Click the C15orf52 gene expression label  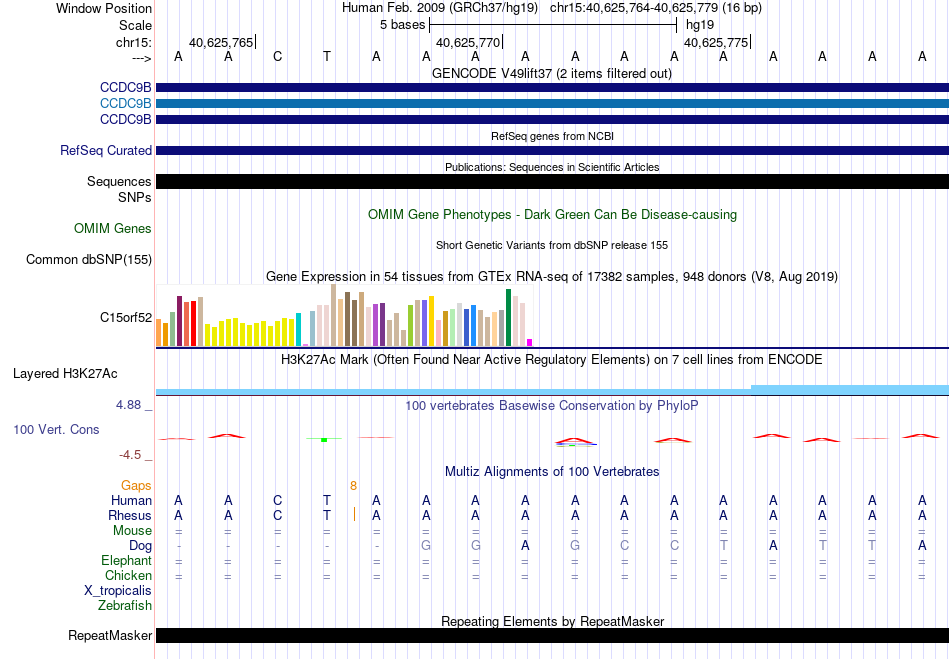(126, 317)
